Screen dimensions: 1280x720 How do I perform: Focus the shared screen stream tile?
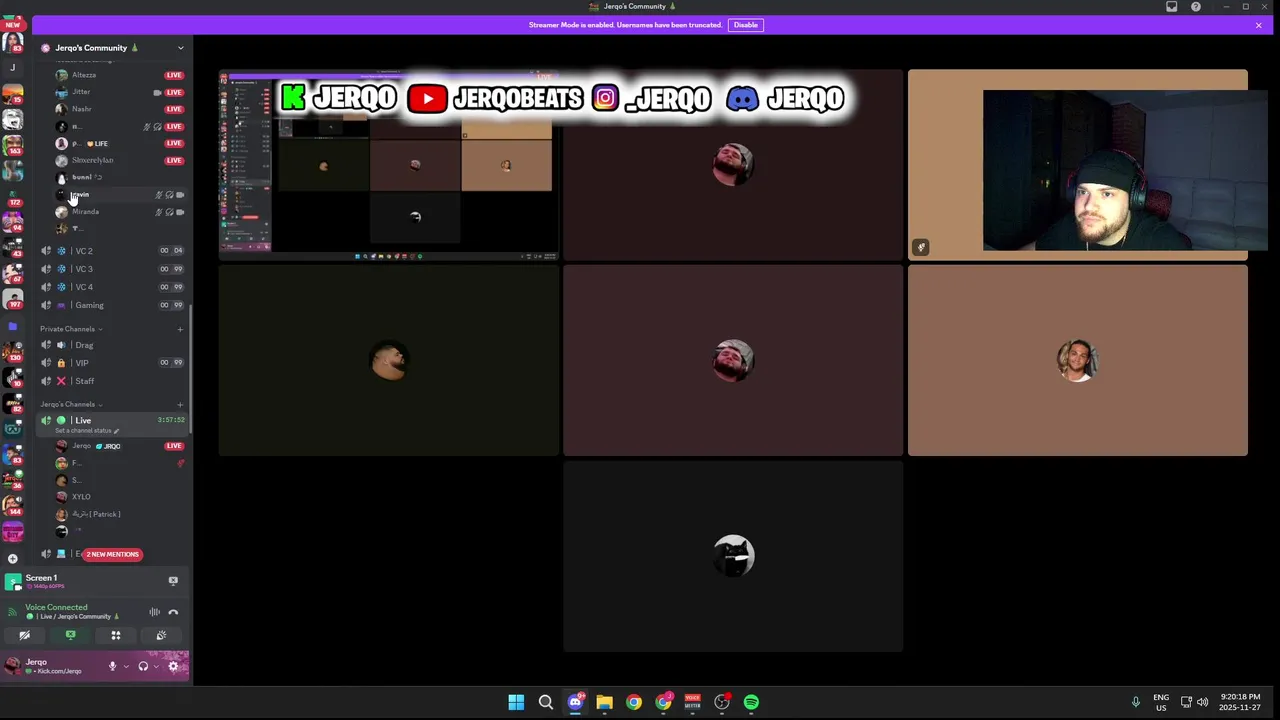click(389, 165)
